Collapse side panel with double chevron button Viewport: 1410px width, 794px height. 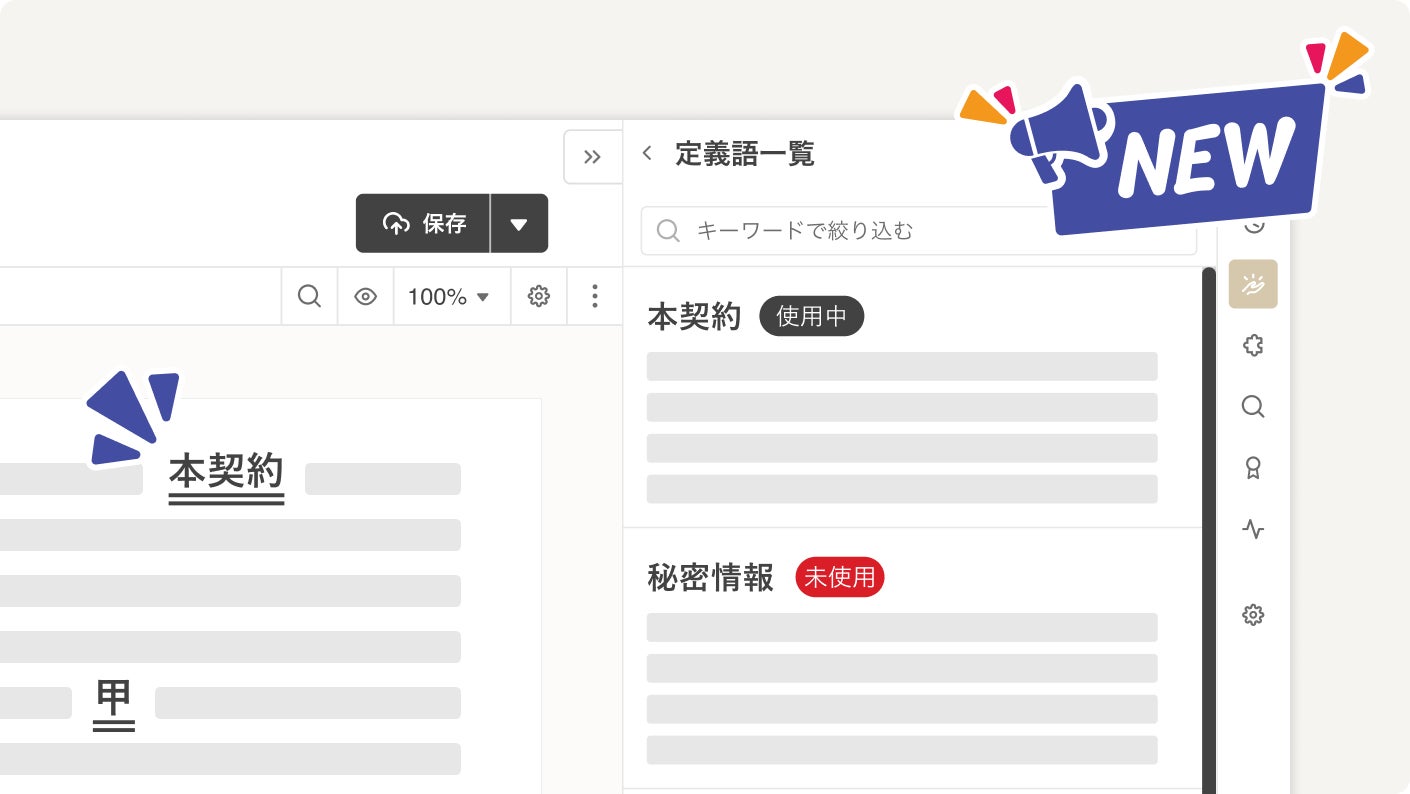[x=592, y=156]
